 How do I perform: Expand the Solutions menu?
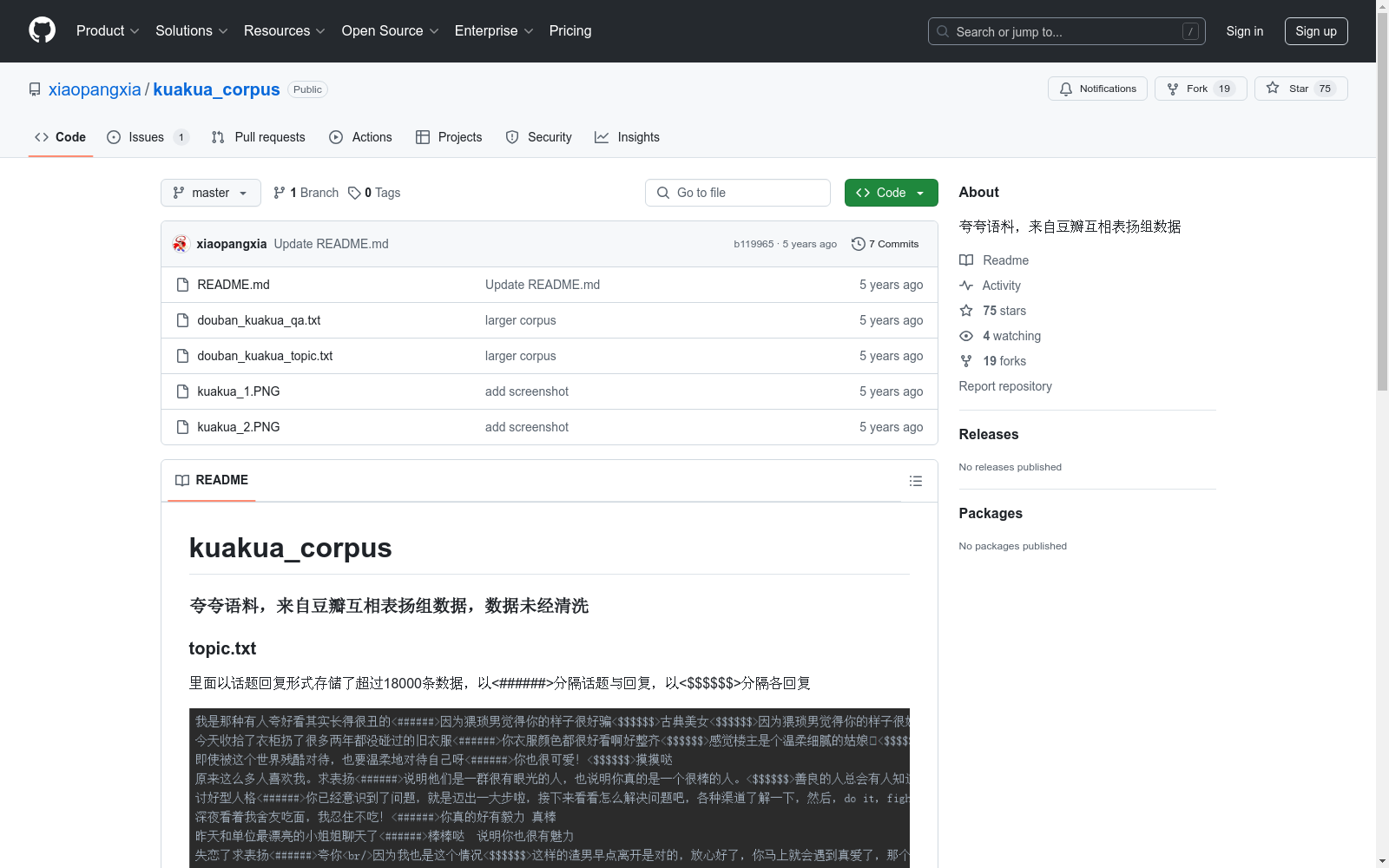[191, 30]
